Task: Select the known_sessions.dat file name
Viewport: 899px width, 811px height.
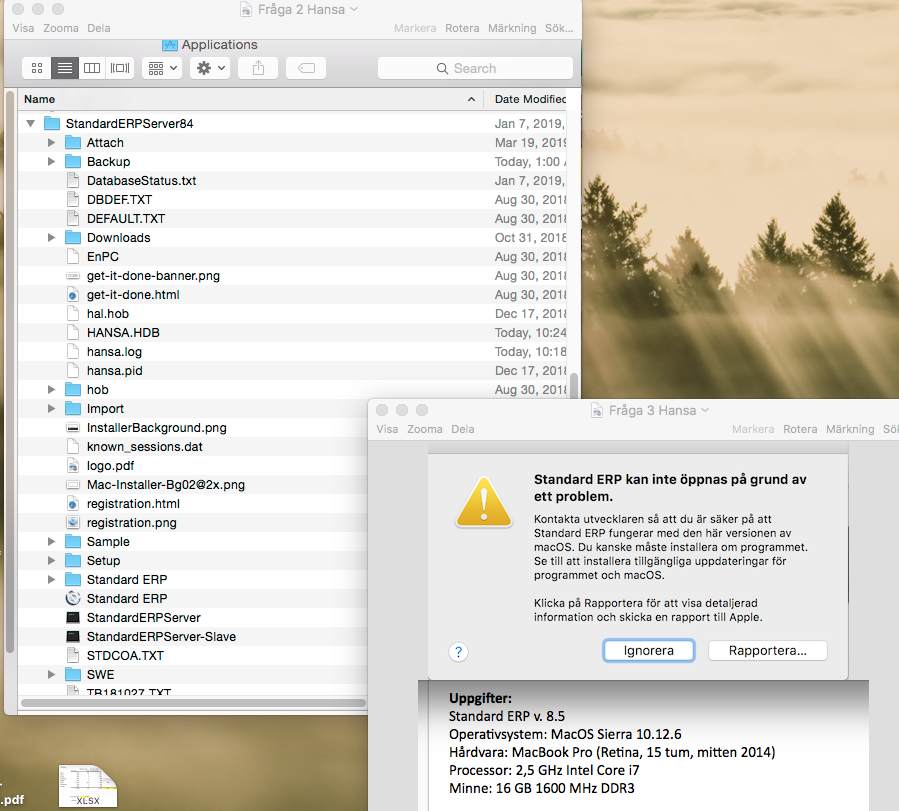Action: [x=144, y=446]
